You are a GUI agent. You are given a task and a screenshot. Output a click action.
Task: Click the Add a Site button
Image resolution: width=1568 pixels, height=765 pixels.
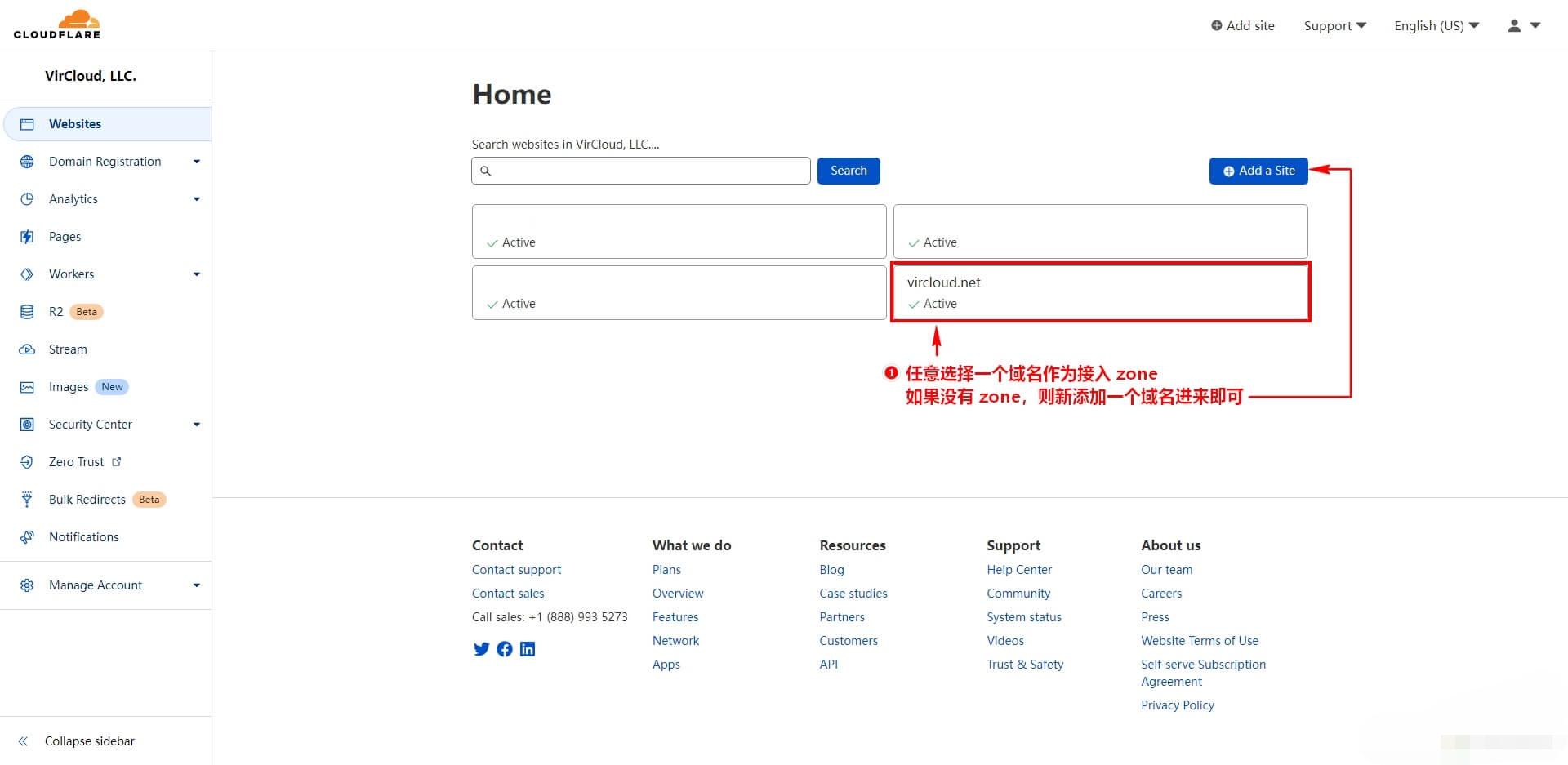pos(1258,171)
